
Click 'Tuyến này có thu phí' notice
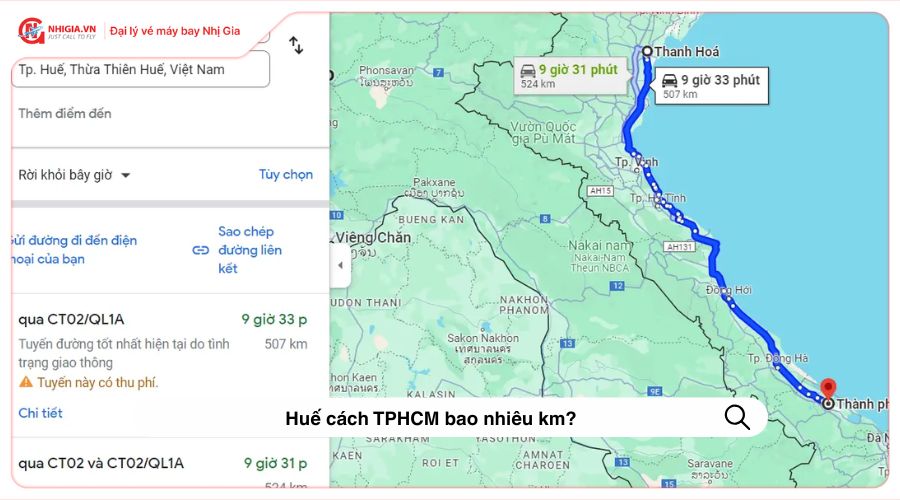(98, 382)
